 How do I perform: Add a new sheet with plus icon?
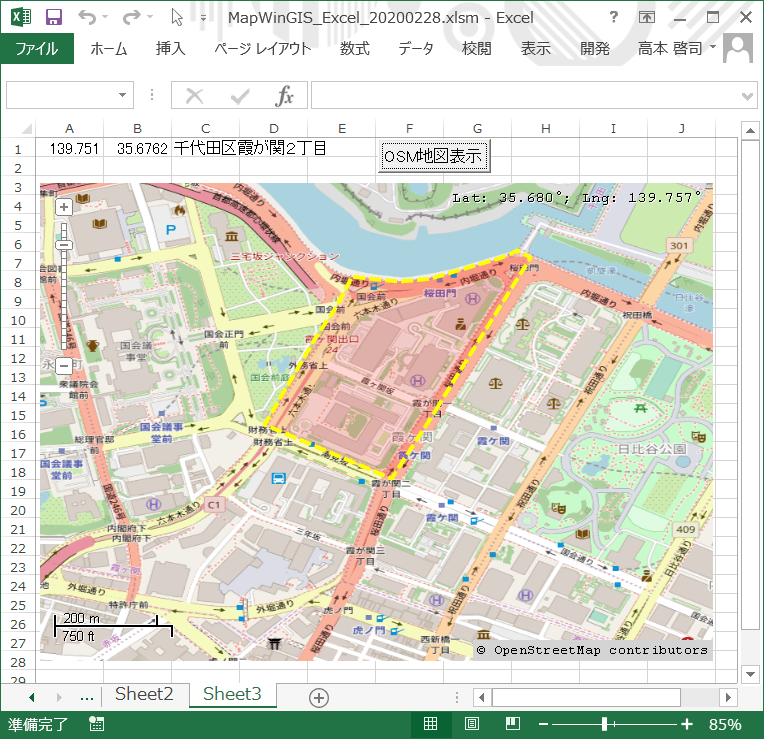[319, 698]
